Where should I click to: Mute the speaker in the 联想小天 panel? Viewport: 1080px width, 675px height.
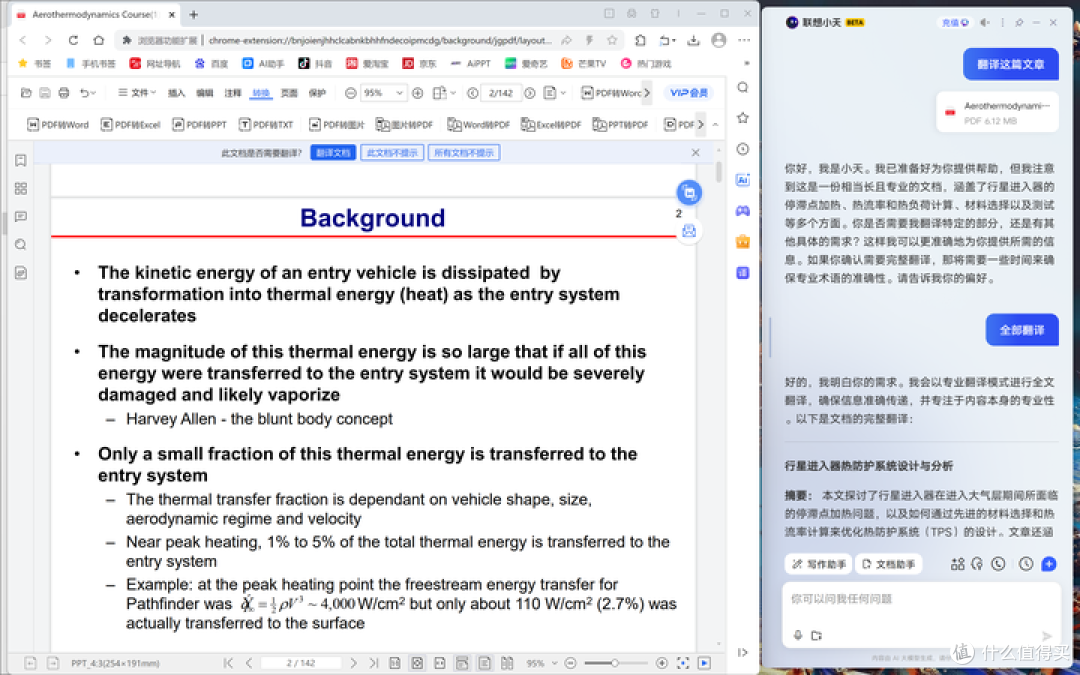point(985,23)
